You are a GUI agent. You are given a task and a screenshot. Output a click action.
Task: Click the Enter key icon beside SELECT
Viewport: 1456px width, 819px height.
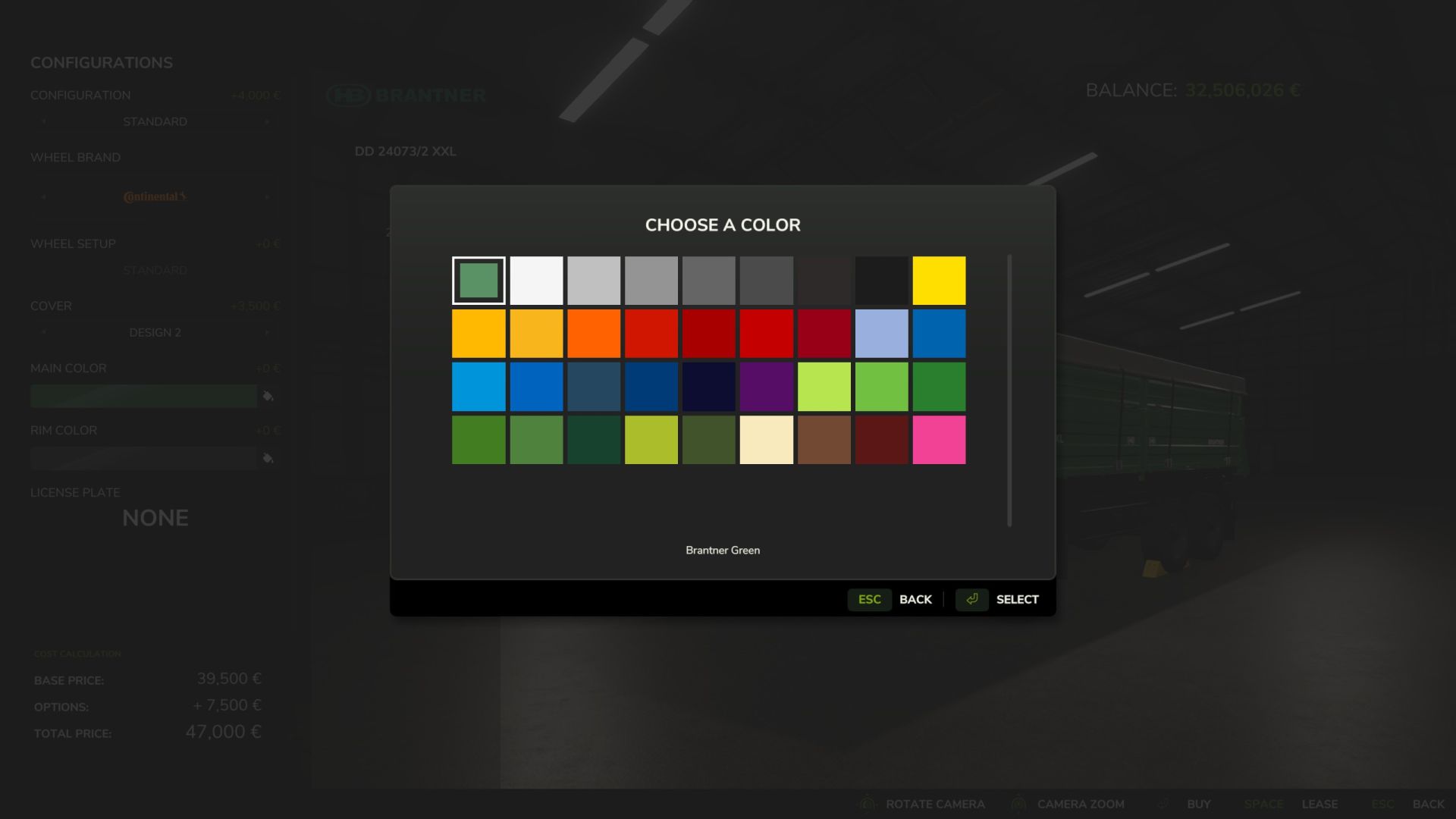[x=971, y=599]
